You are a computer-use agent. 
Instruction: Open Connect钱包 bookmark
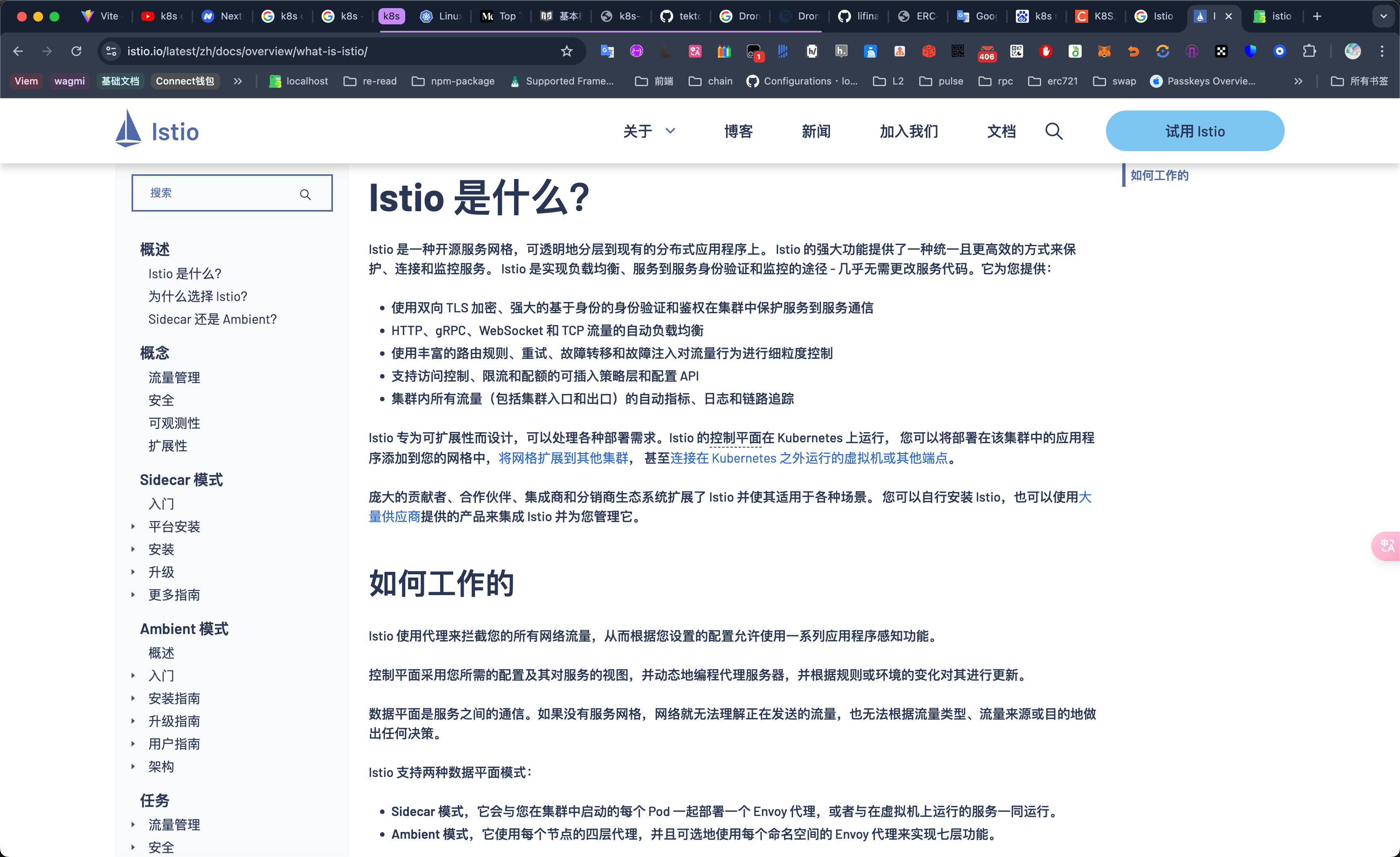[185, 81]
